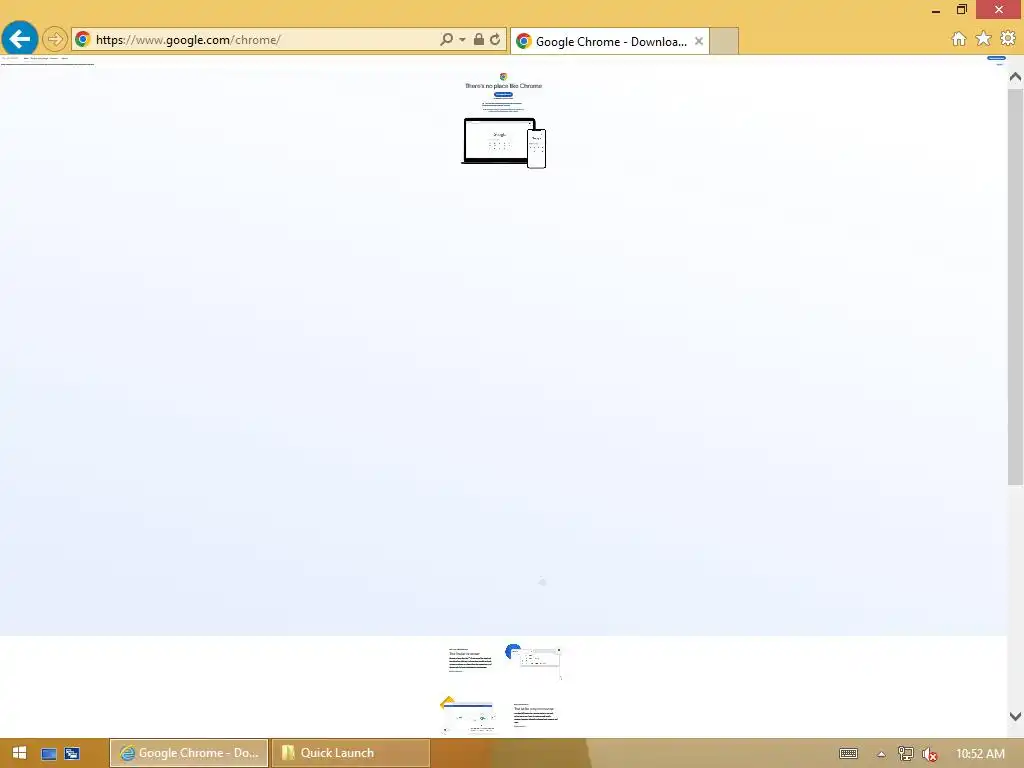Click the magnifier search icon in address bar
Image resolution: width=1024 pixels, height=768 pixels.
[447, 39]
